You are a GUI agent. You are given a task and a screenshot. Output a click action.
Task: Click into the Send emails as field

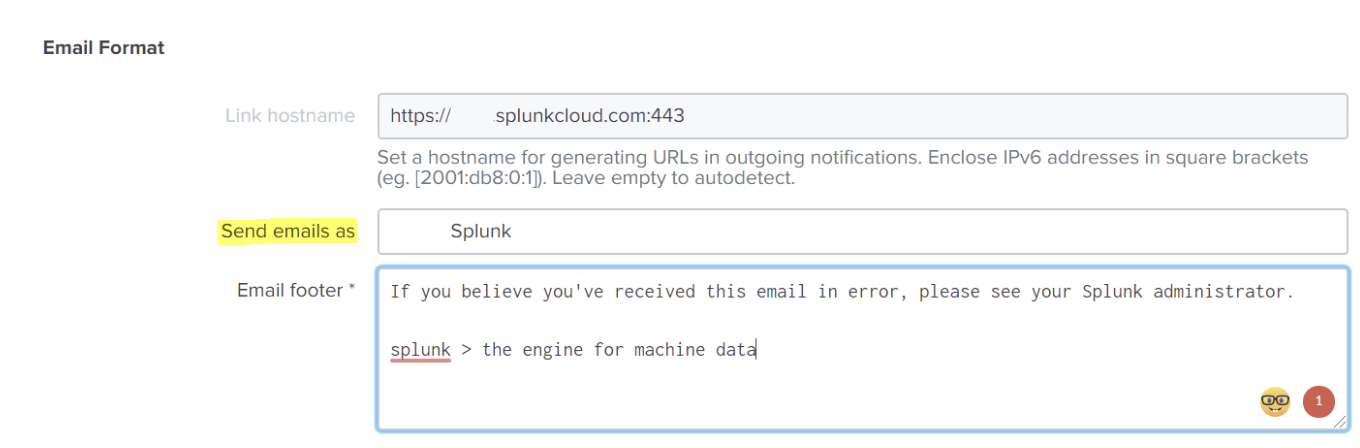(x=900, y=231)
